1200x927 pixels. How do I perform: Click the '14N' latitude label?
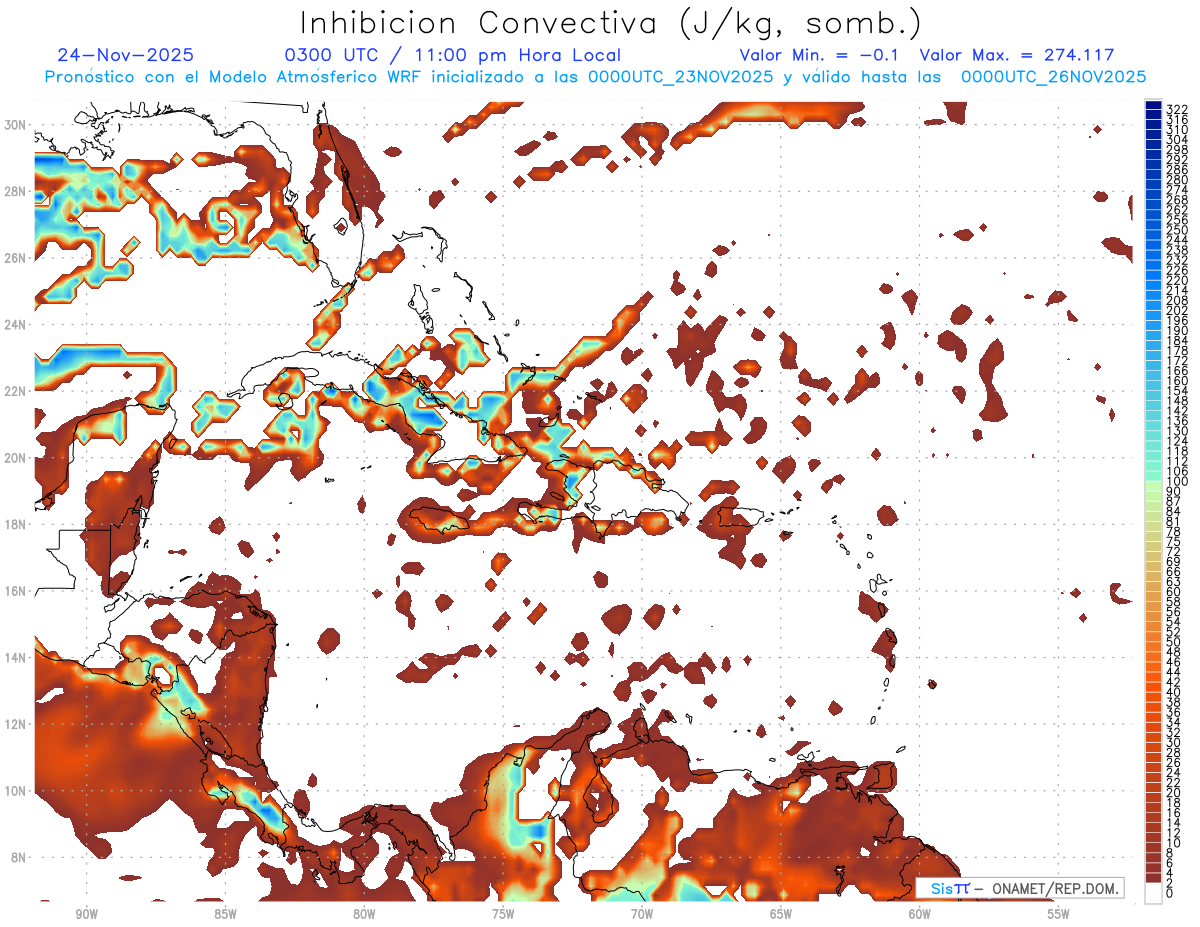[x=16, y=657]
